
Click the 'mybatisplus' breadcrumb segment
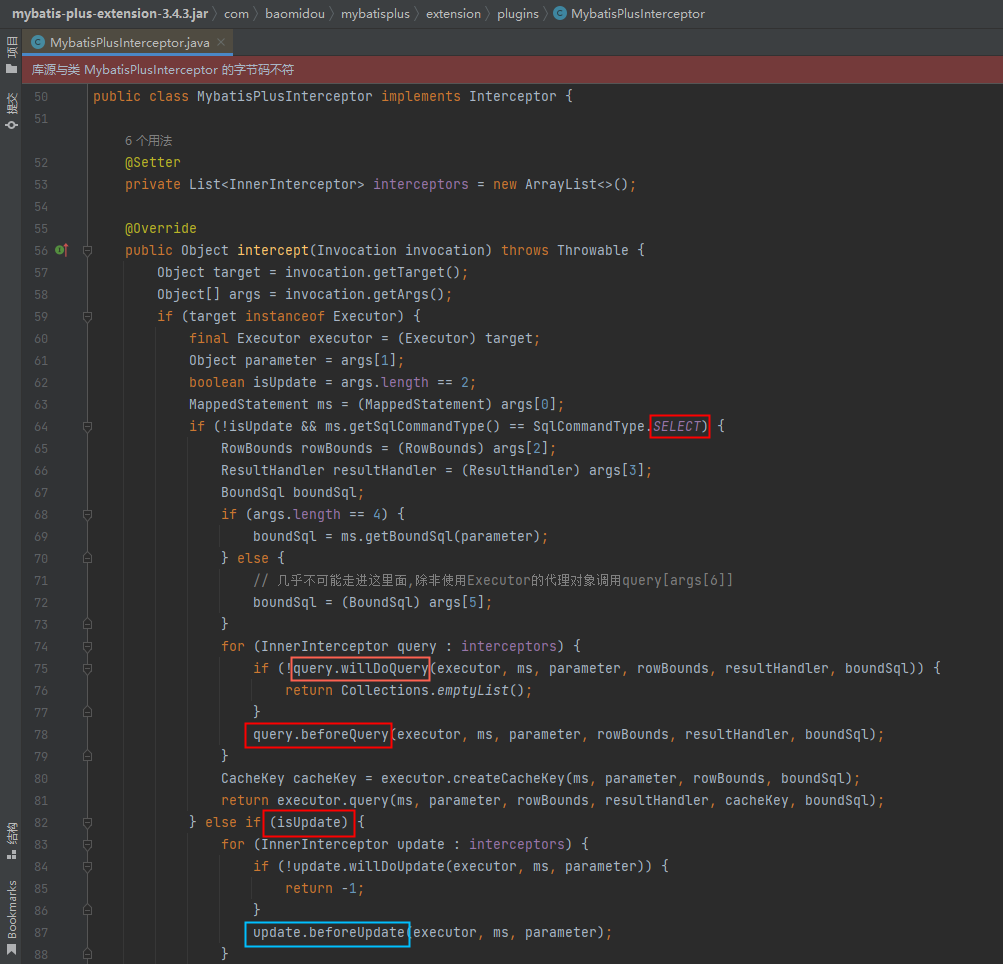pyautogui.click(x=375, y=13)
